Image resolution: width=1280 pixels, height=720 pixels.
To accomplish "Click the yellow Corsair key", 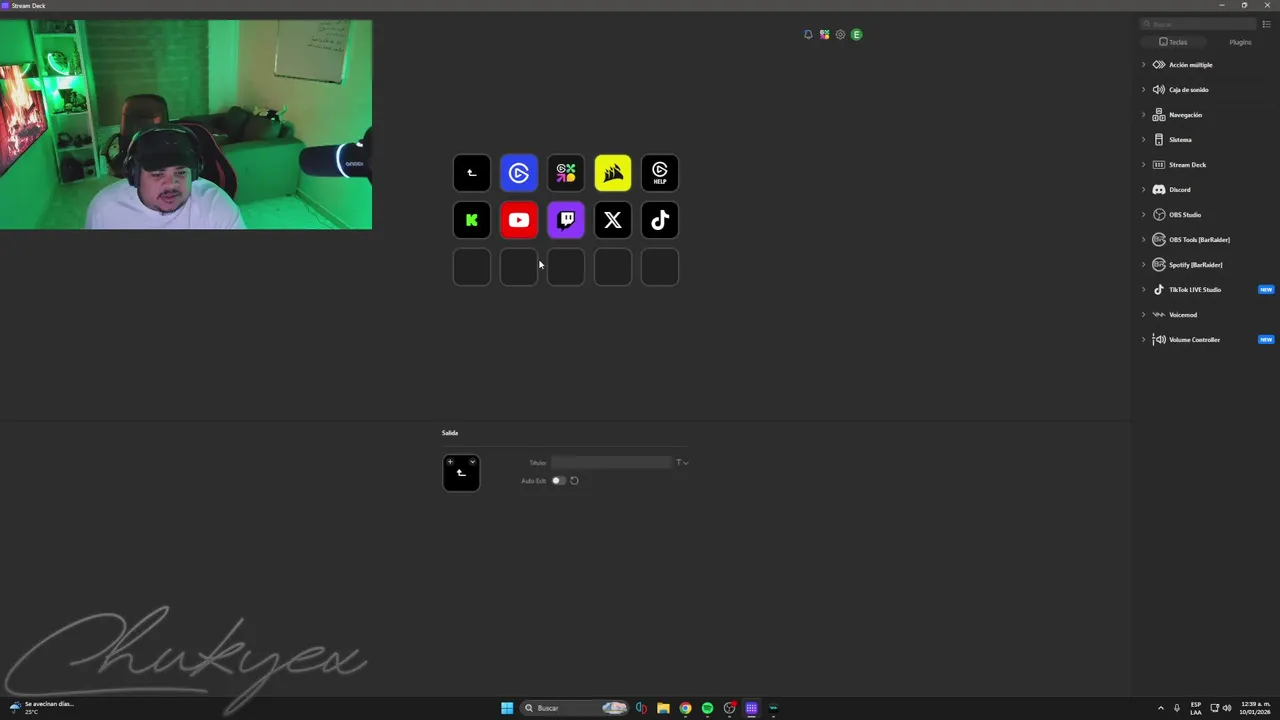I will [613, 173].
